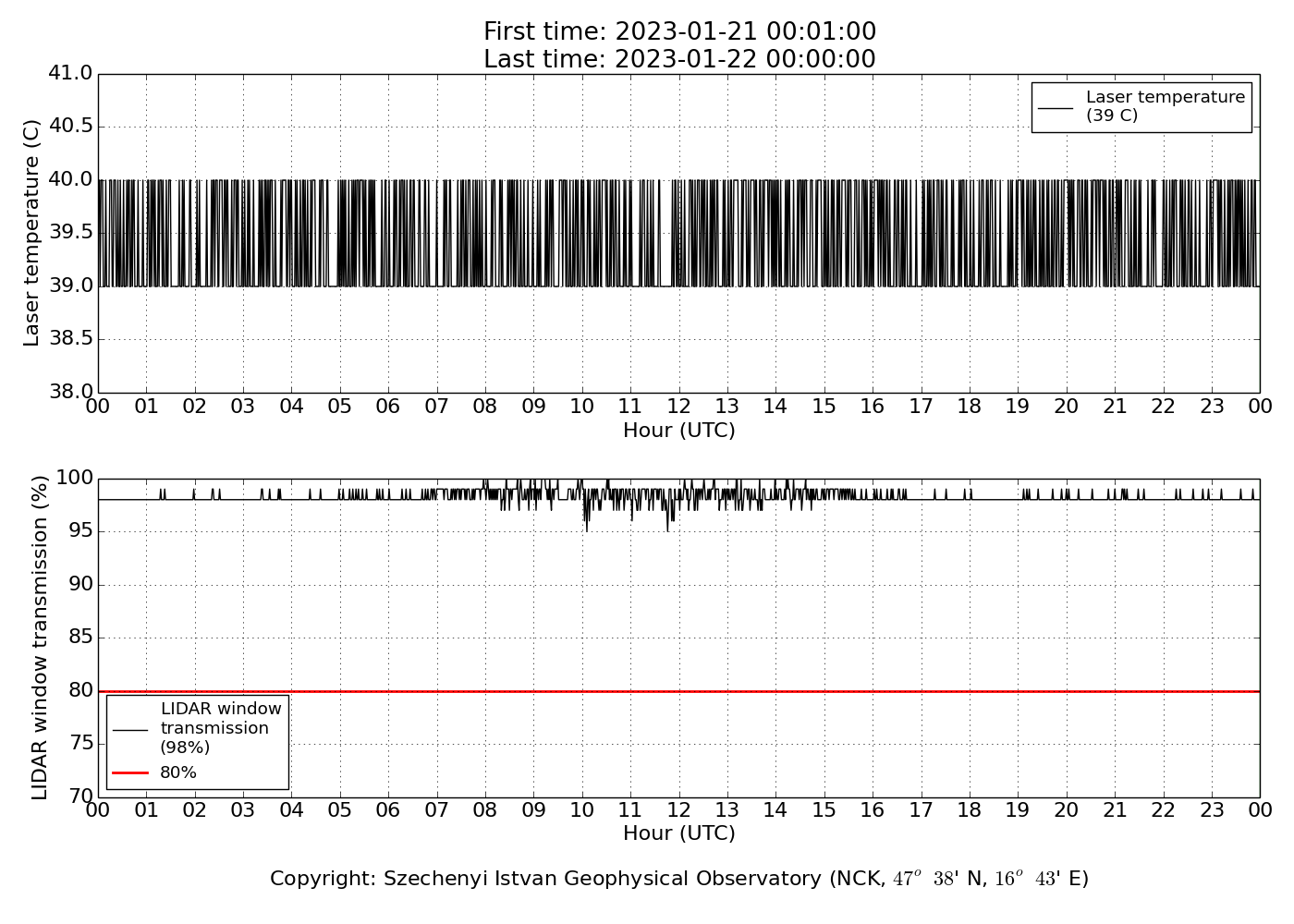Viewport: 1294px width, 924px height.
Task: Click the "LIDAR window transmission (%)" y-axis label
Action: (x=40, y=638)
